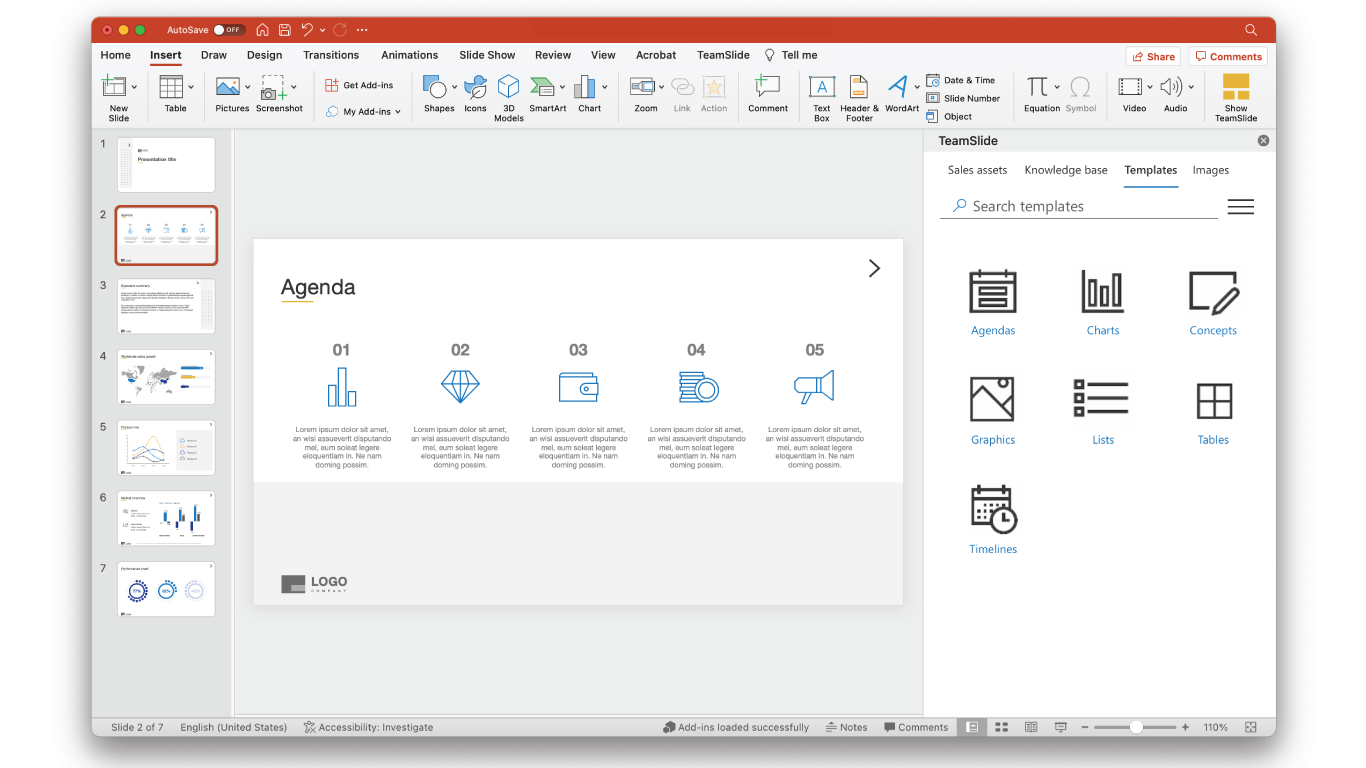Toggle the Notes pane

[x=846, y=727]
